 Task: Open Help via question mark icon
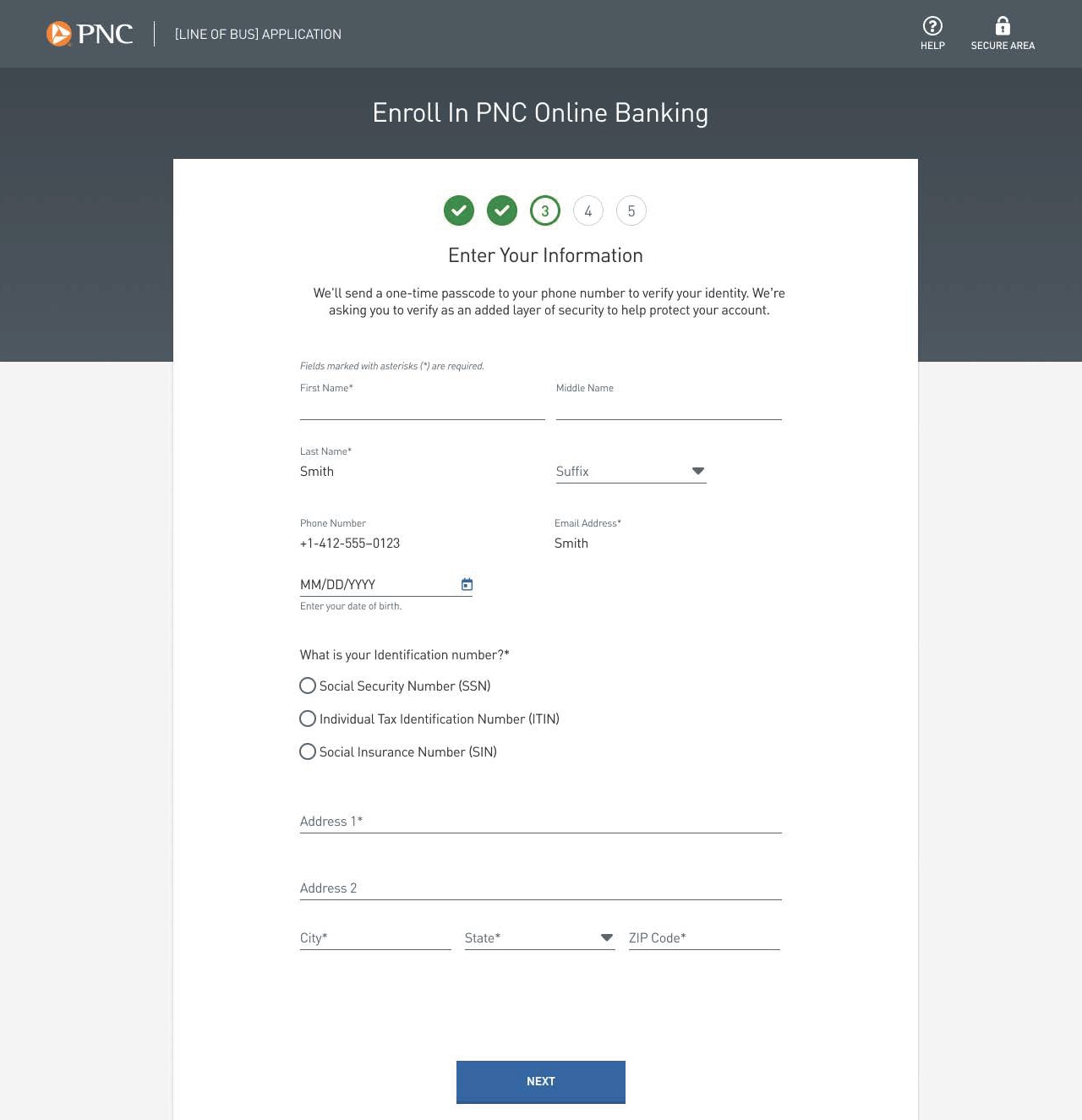(932, 26)
